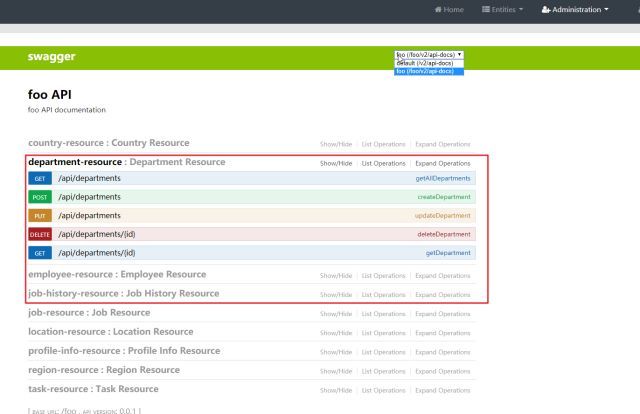Click Expand Operations for task-resource

click(443, 391)
